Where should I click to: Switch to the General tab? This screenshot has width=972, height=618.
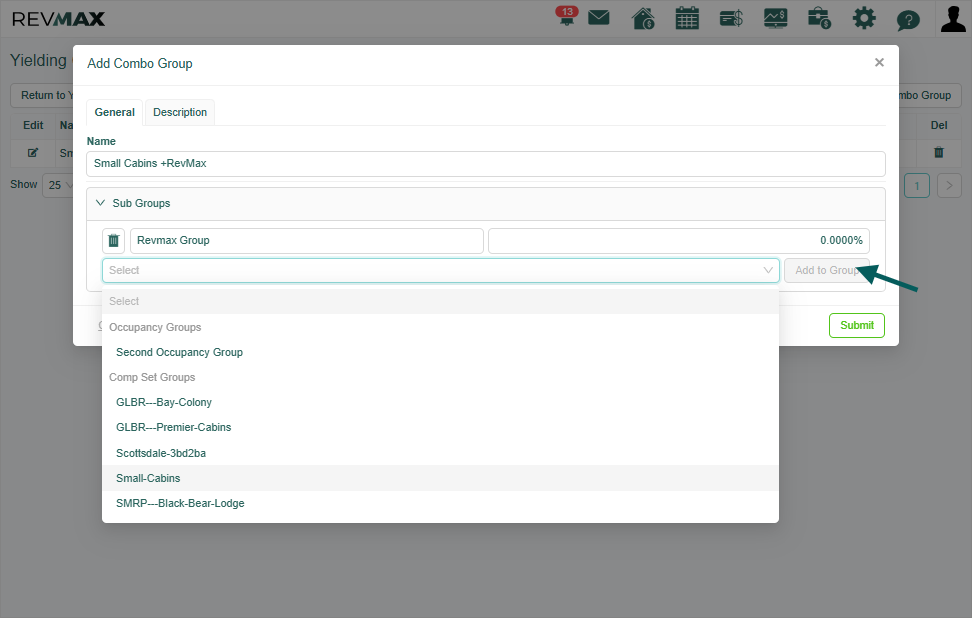tap(115, 112)
